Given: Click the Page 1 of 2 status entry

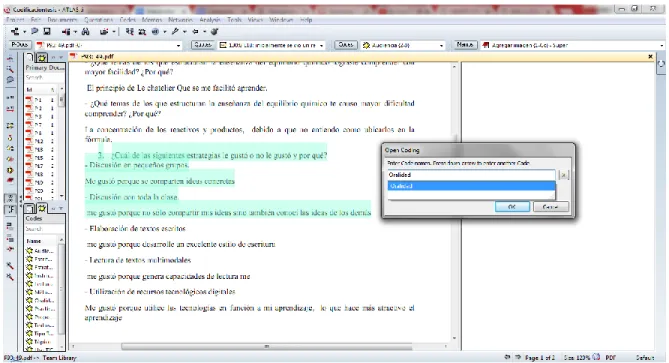Looking at the screenshot, I should pyautogui.click(x=540, y=357).
